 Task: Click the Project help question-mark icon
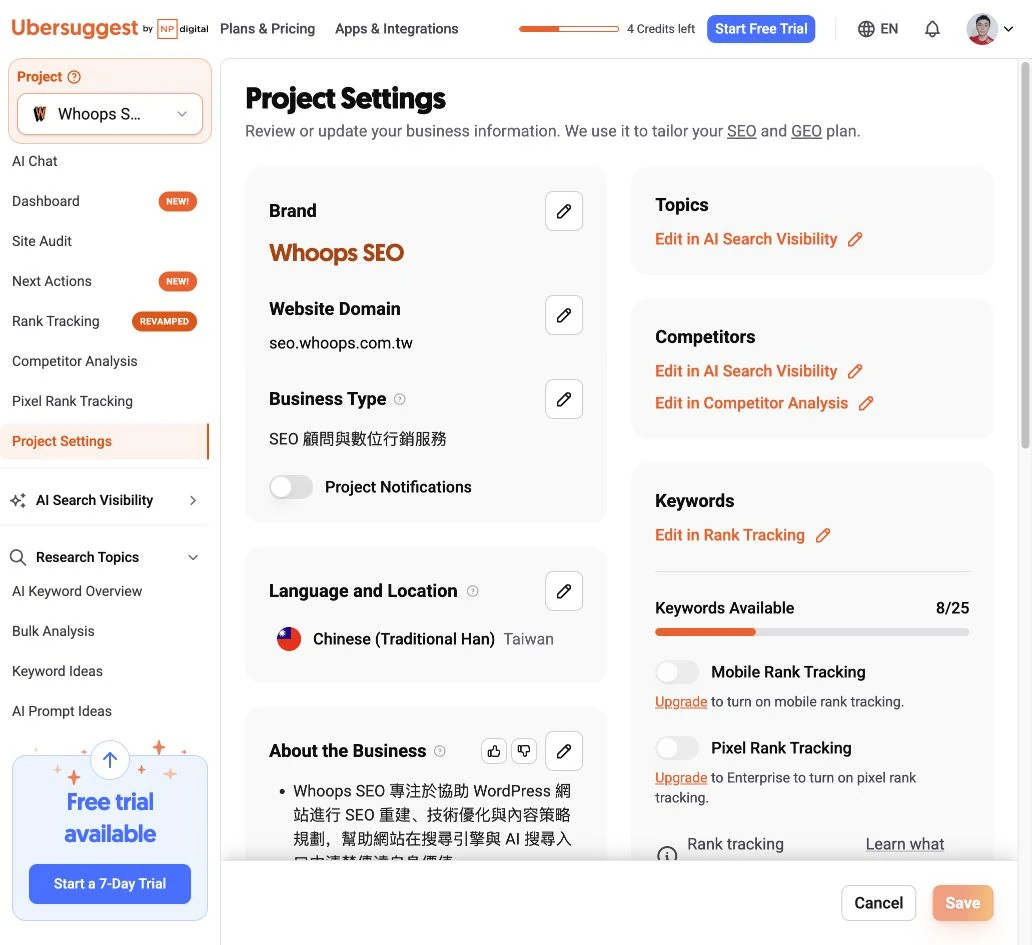74,77
